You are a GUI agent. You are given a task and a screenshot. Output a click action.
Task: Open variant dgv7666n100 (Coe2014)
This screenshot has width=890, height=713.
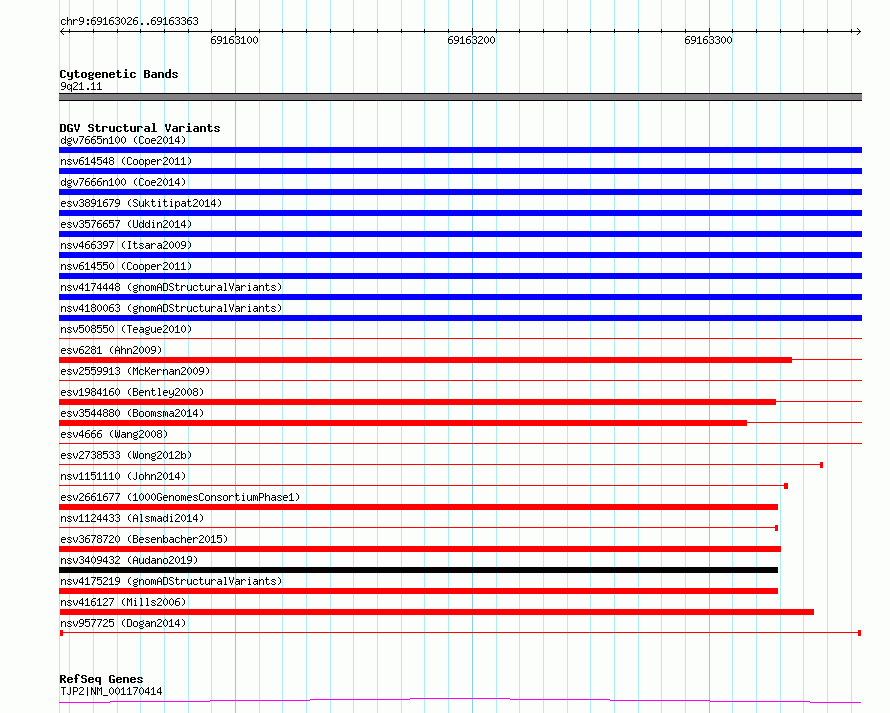tap(123, 182)
